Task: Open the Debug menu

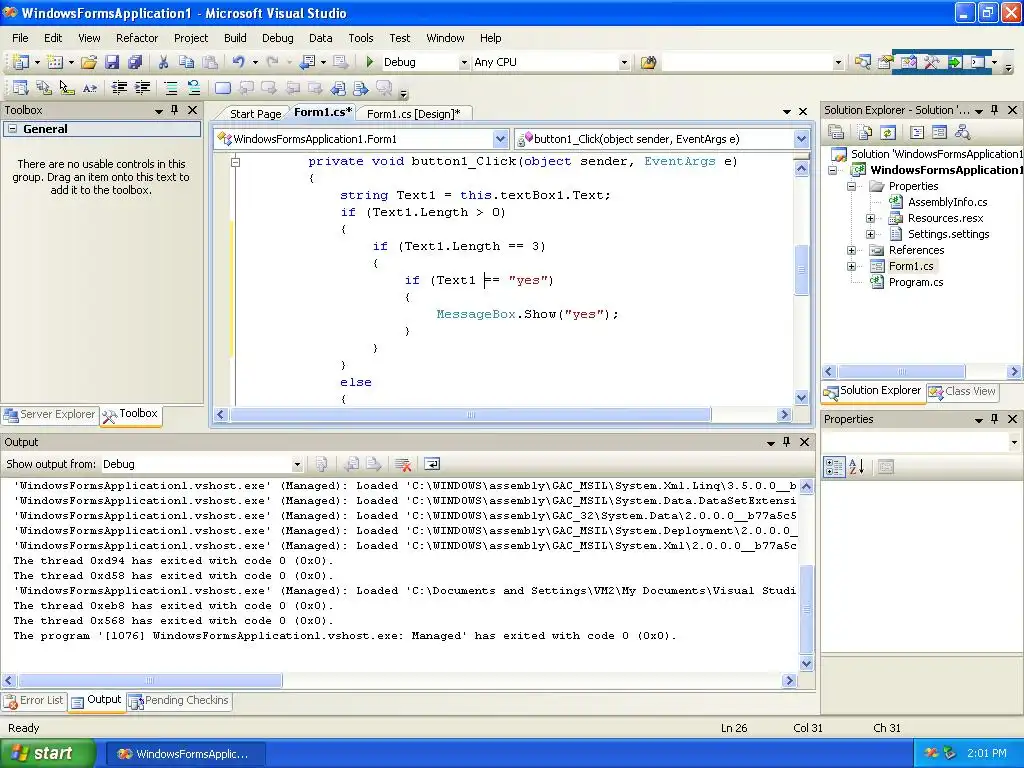Action: [x=278, y=38]
